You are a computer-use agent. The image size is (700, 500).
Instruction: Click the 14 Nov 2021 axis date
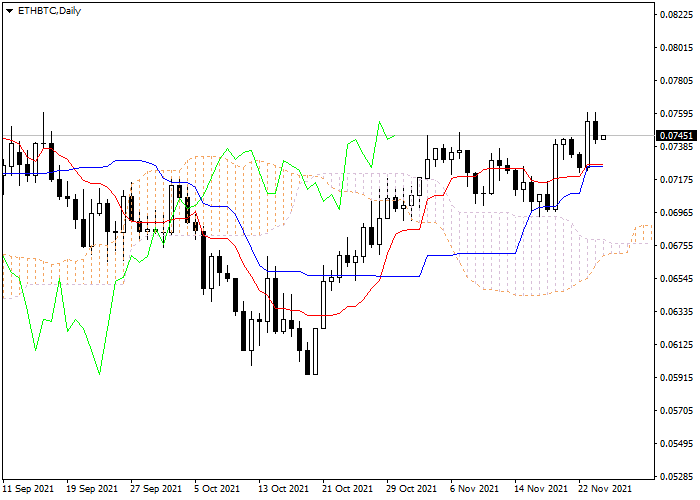pyautogui.click(x=539, y=489)
